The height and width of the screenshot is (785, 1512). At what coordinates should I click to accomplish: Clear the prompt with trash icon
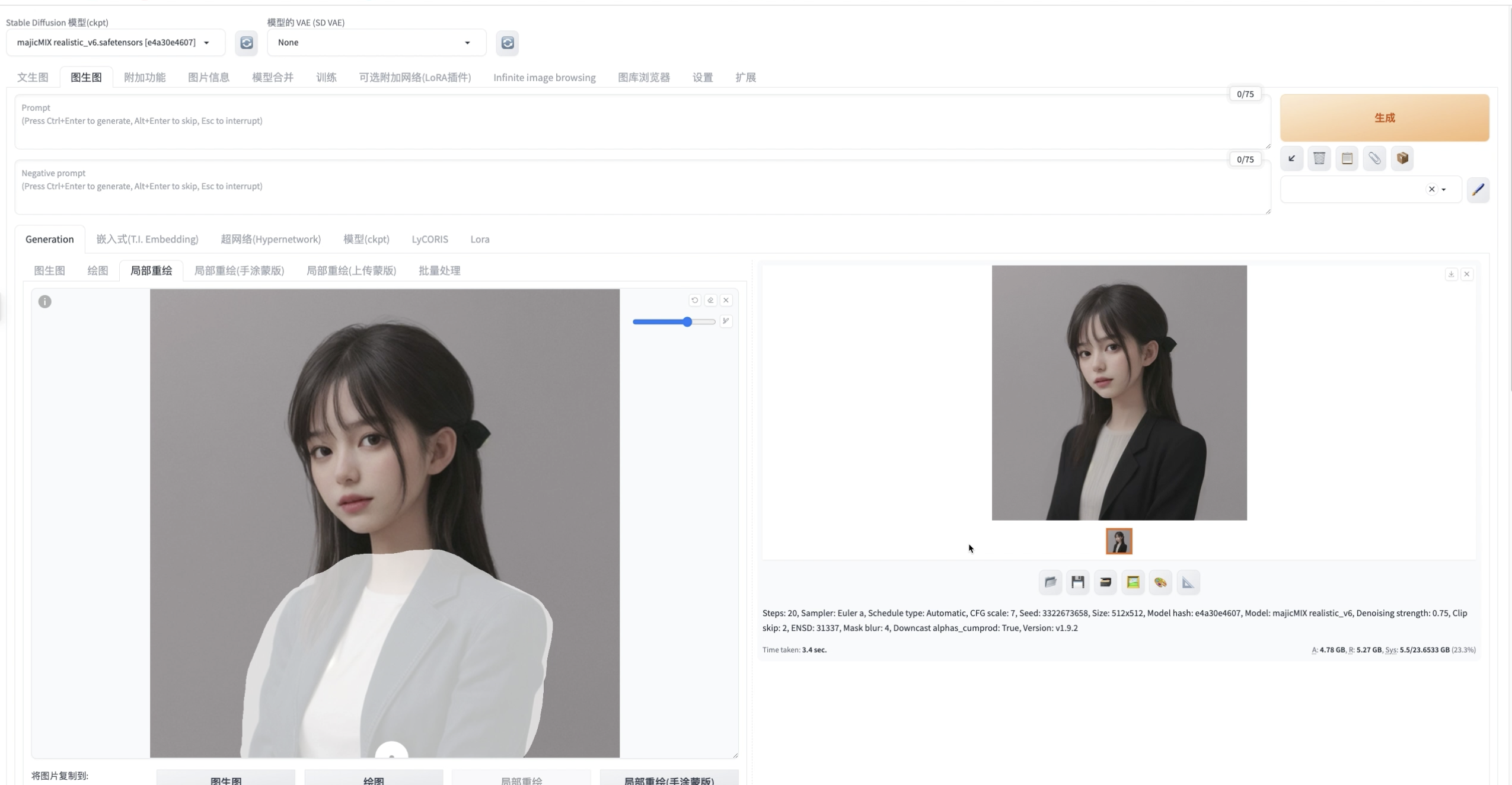pos(1319,158)
